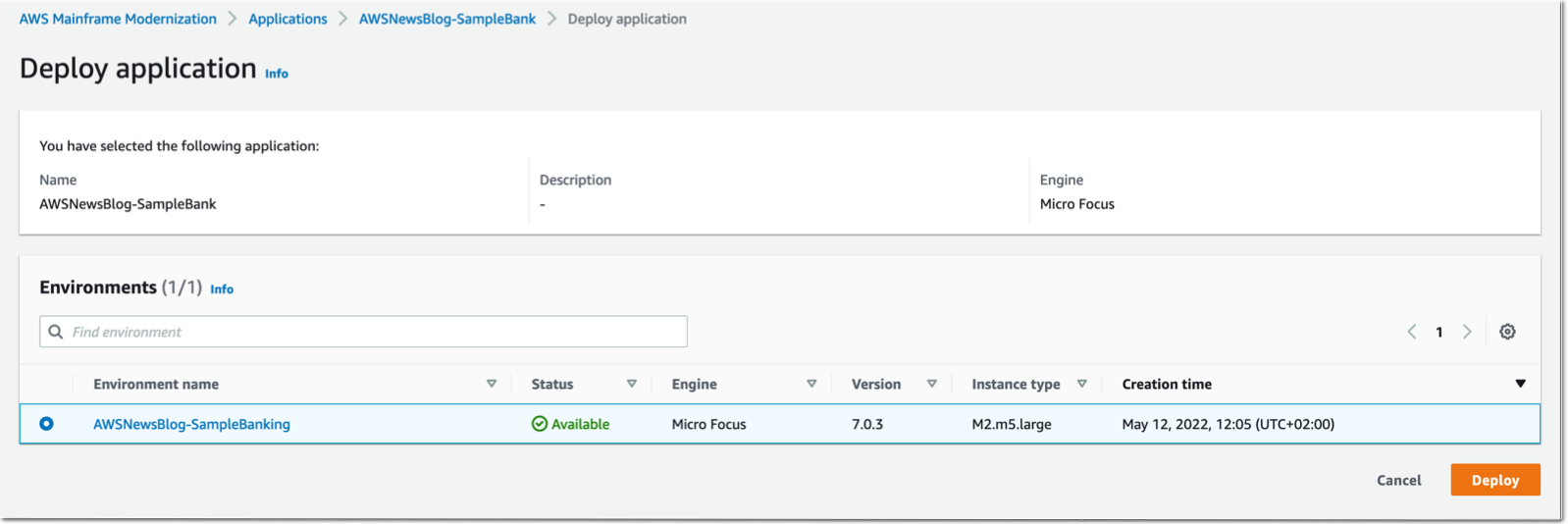The image size is (1568, 524).
Task: Go to previous page of environments
Action: coord(1412,332)
